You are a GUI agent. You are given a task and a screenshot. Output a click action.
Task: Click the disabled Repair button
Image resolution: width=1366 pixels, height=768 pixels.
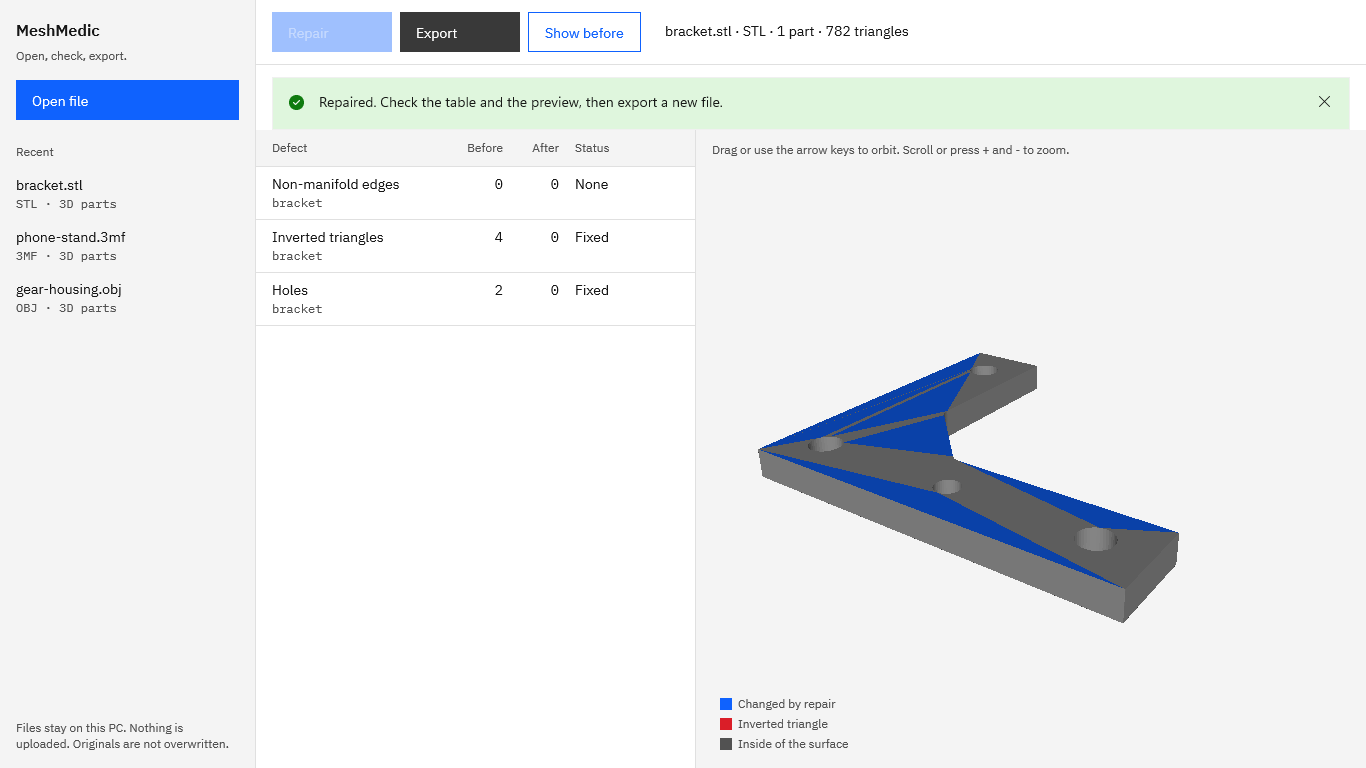[x=332, y=32]
